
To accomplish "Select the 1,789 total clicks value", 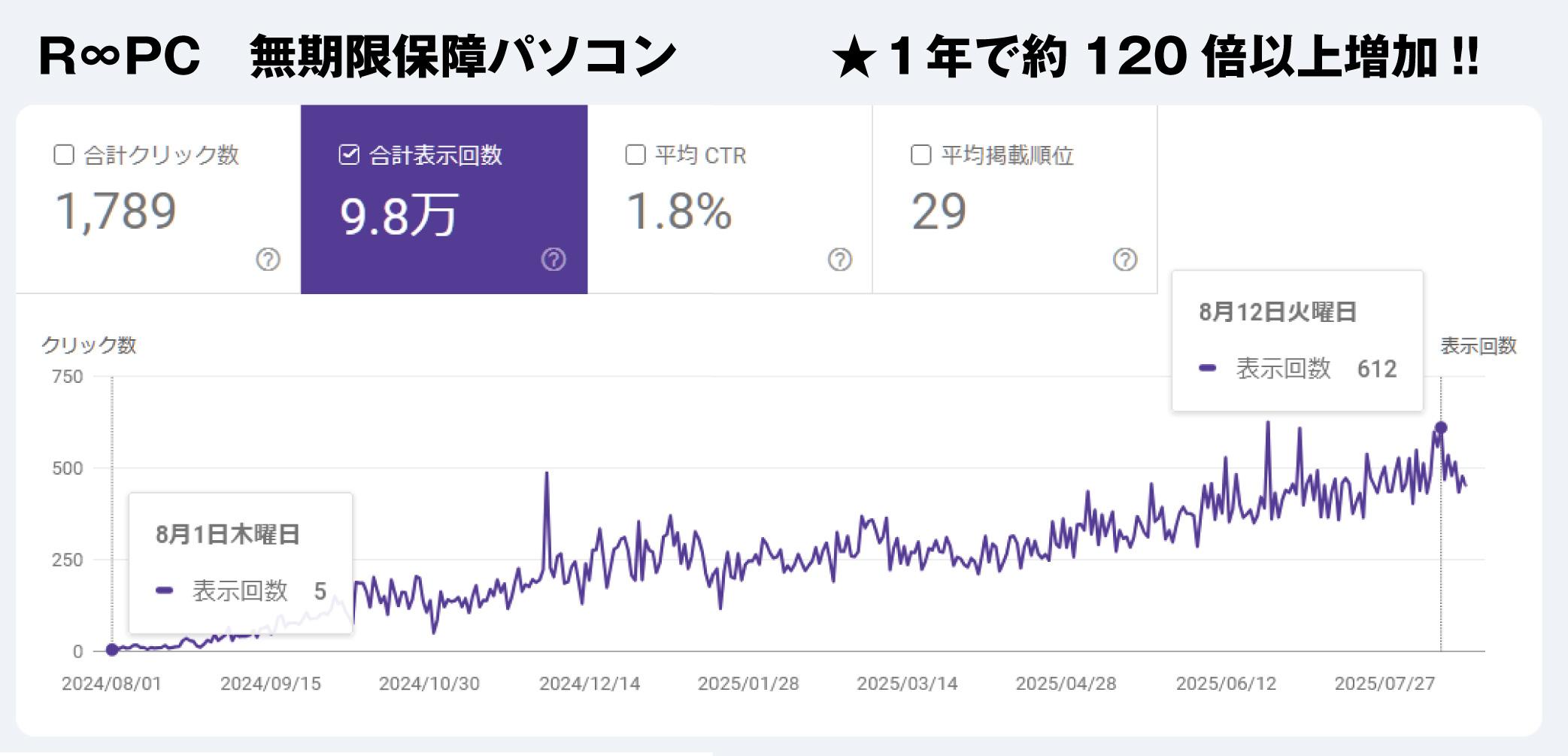I will coord(116,211).
